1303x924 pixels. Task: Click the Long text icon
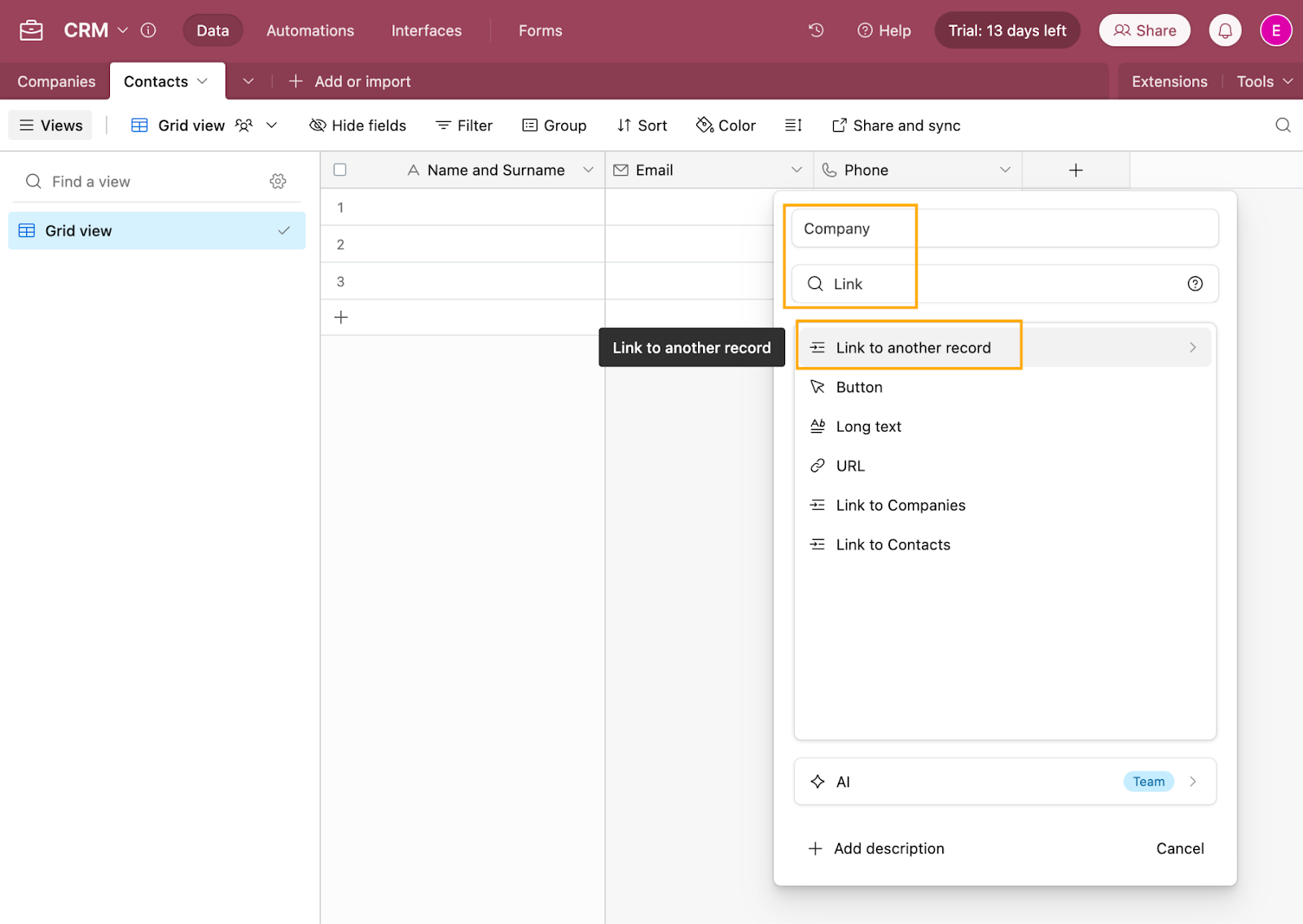point(818,427)
